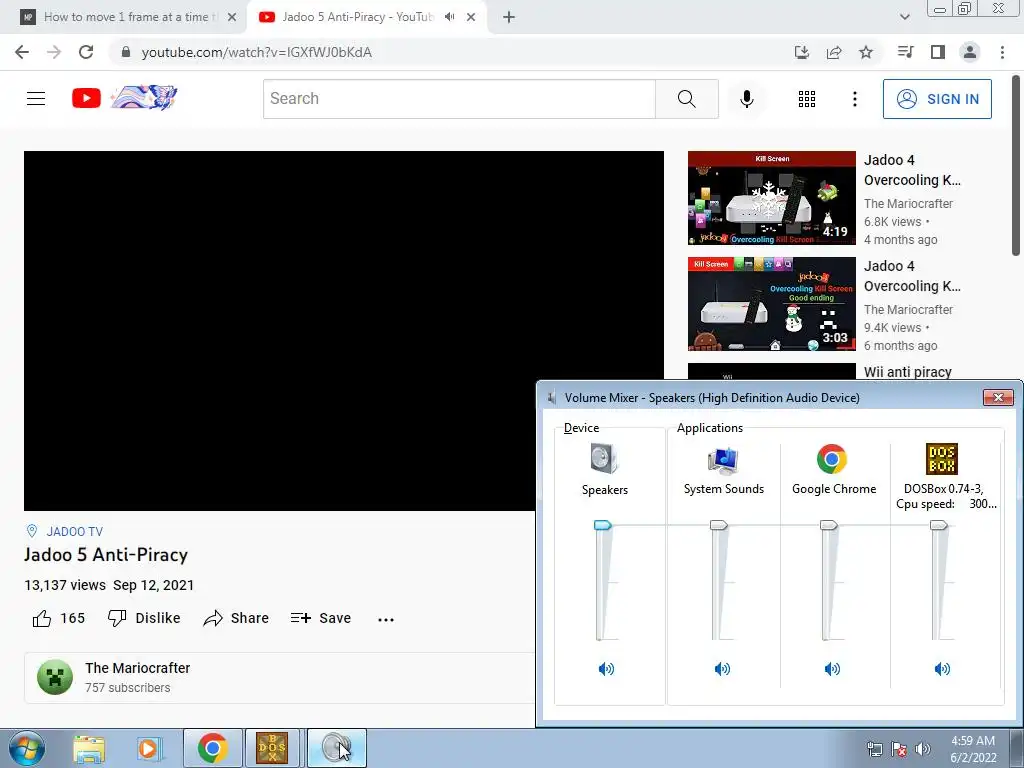This screenshot has width=1024, height=768.
Task: Open the YouTube hamburger guide menu
Action: point(36,99)
